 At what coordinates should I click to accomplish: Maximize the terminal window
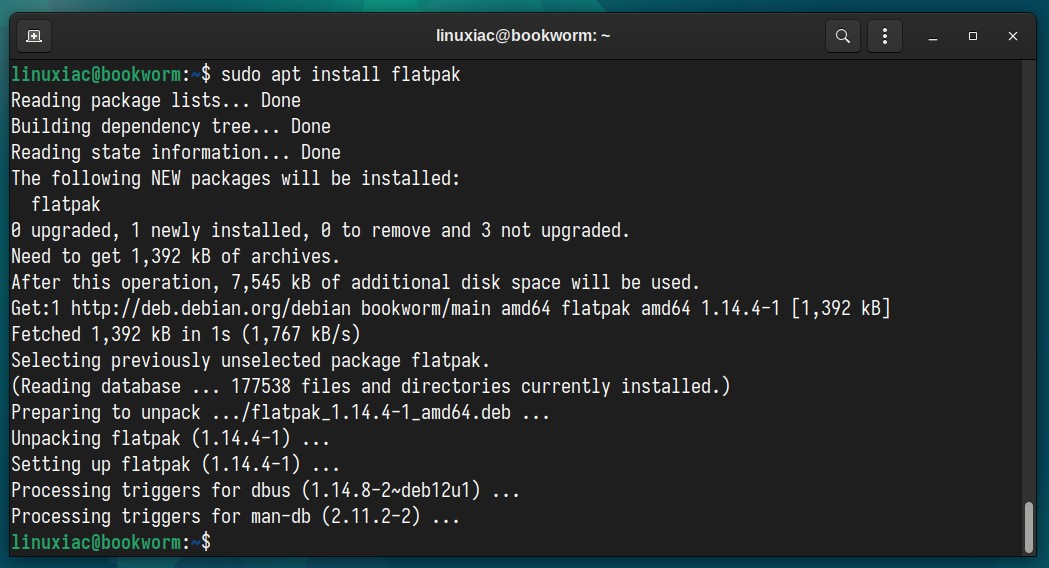pyautogui.click(x=973, y=36)
